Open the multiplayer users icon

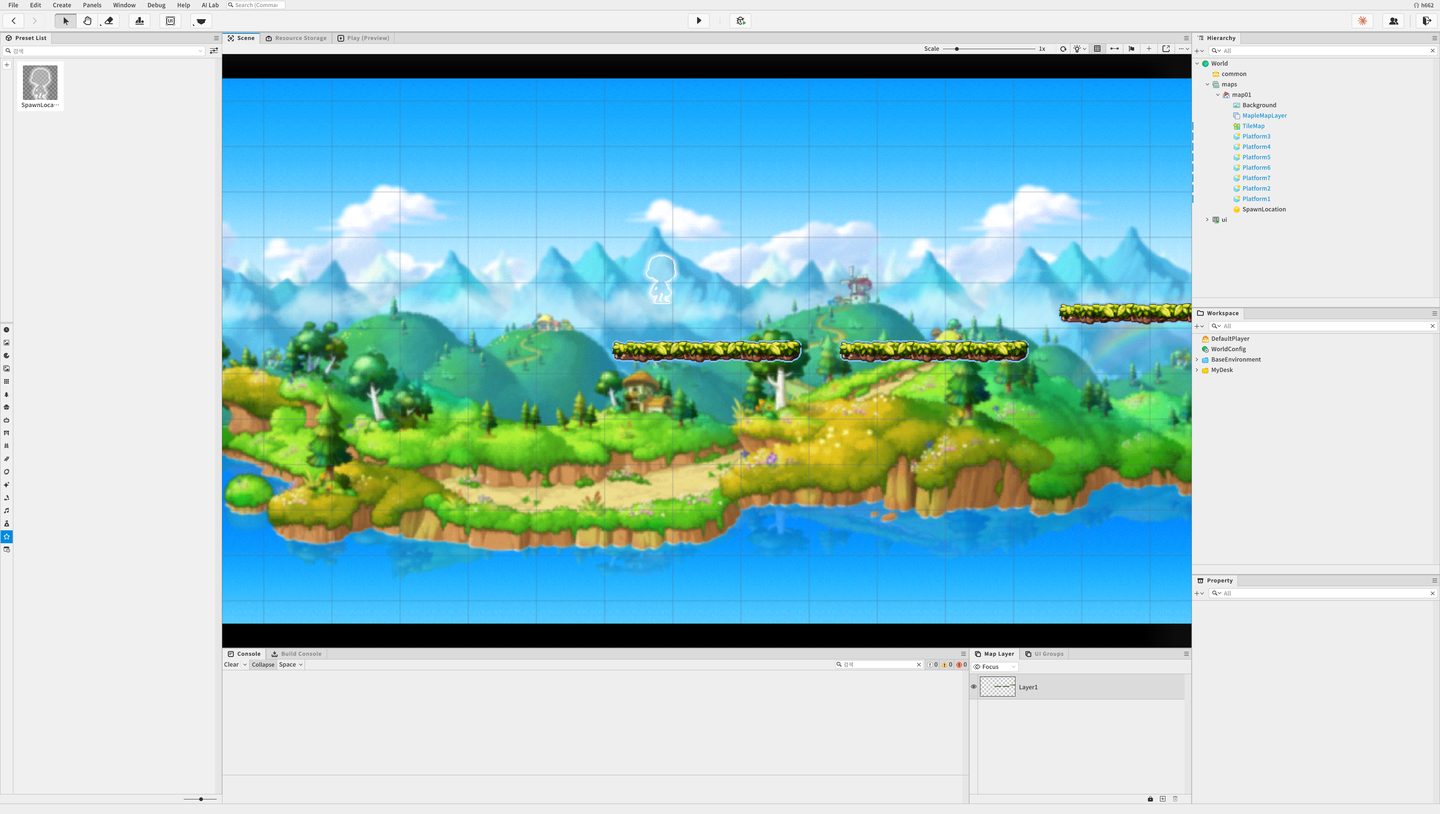1393,21
